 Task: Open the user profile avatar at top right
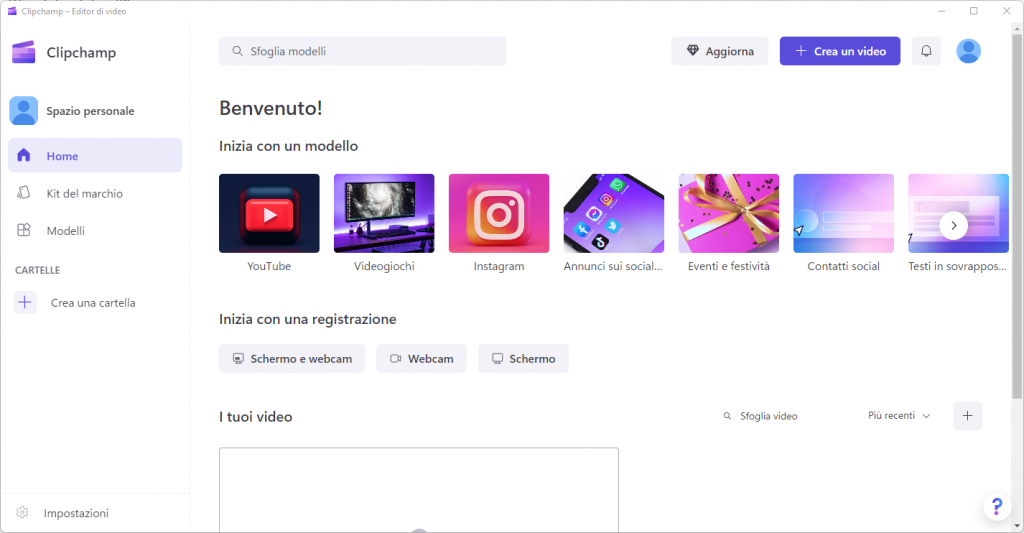coord(968,51)
